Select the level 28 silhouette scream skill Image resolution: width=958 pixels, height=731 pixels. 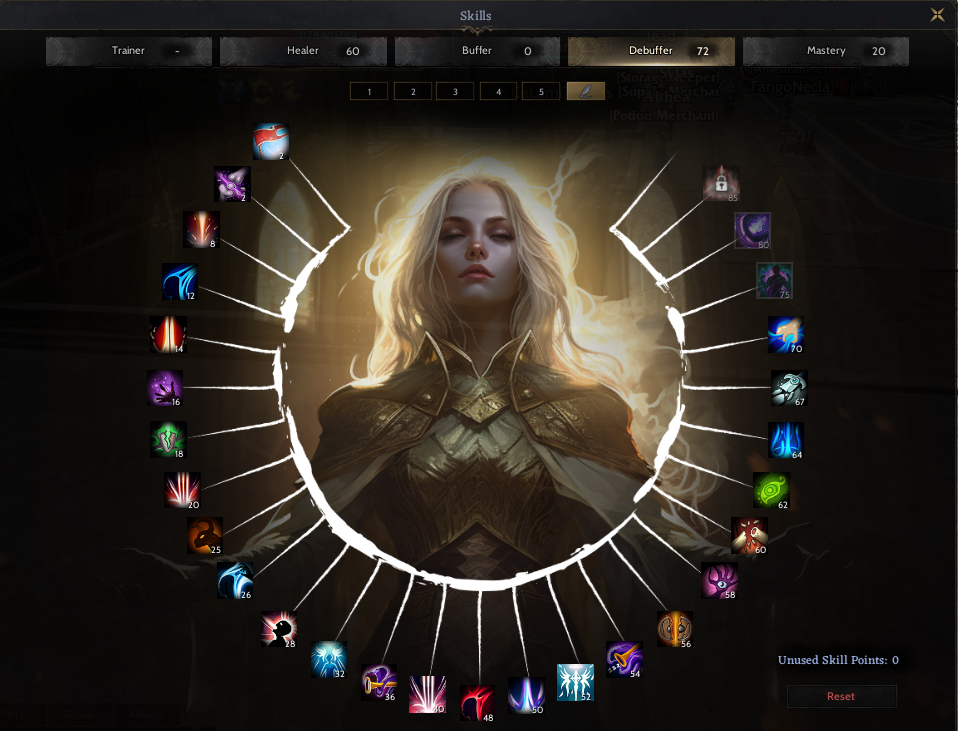coord(279,629)
